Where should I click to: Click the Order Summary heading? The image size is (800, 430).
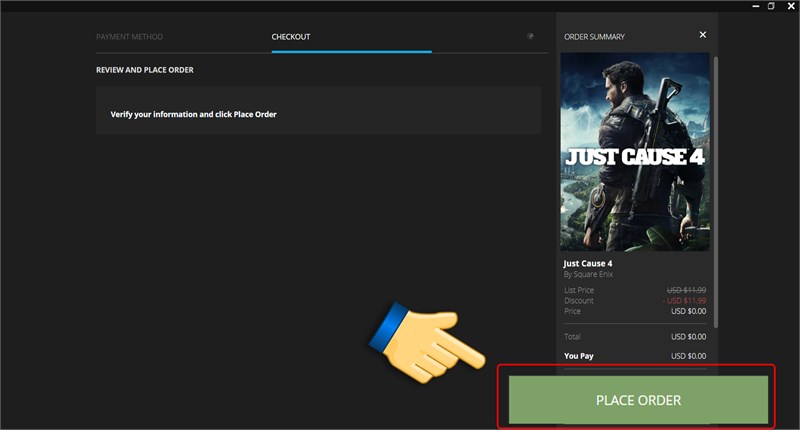pyautogui.click(x=594, y=37)
